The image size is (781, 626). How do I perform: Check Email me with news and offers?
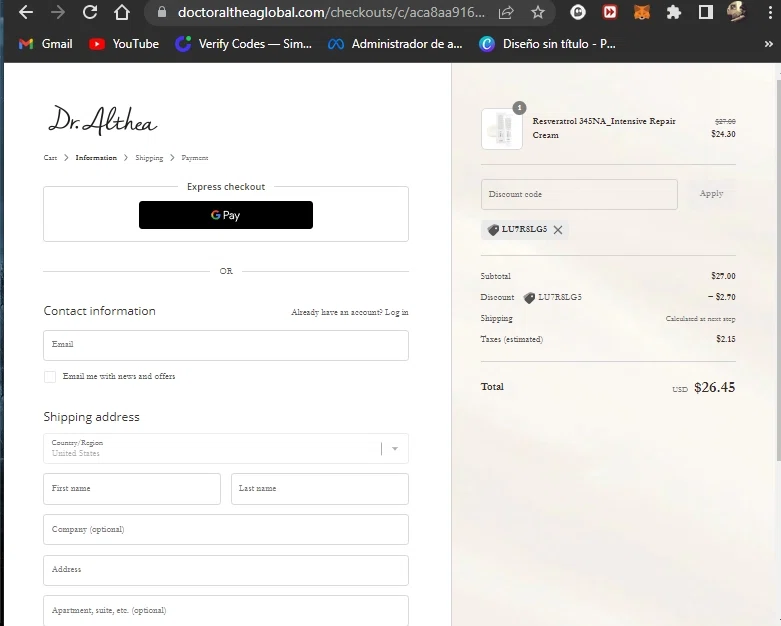pos(50,376)
